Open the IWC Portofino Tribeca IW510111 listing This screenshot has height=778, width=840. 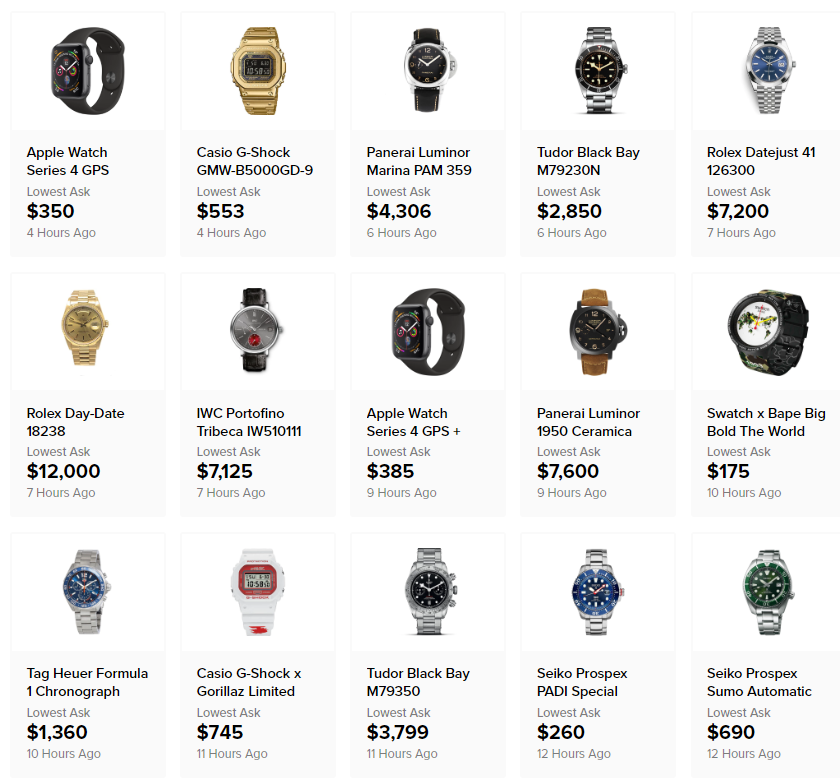pyautogui.click(x=249, y=422)
